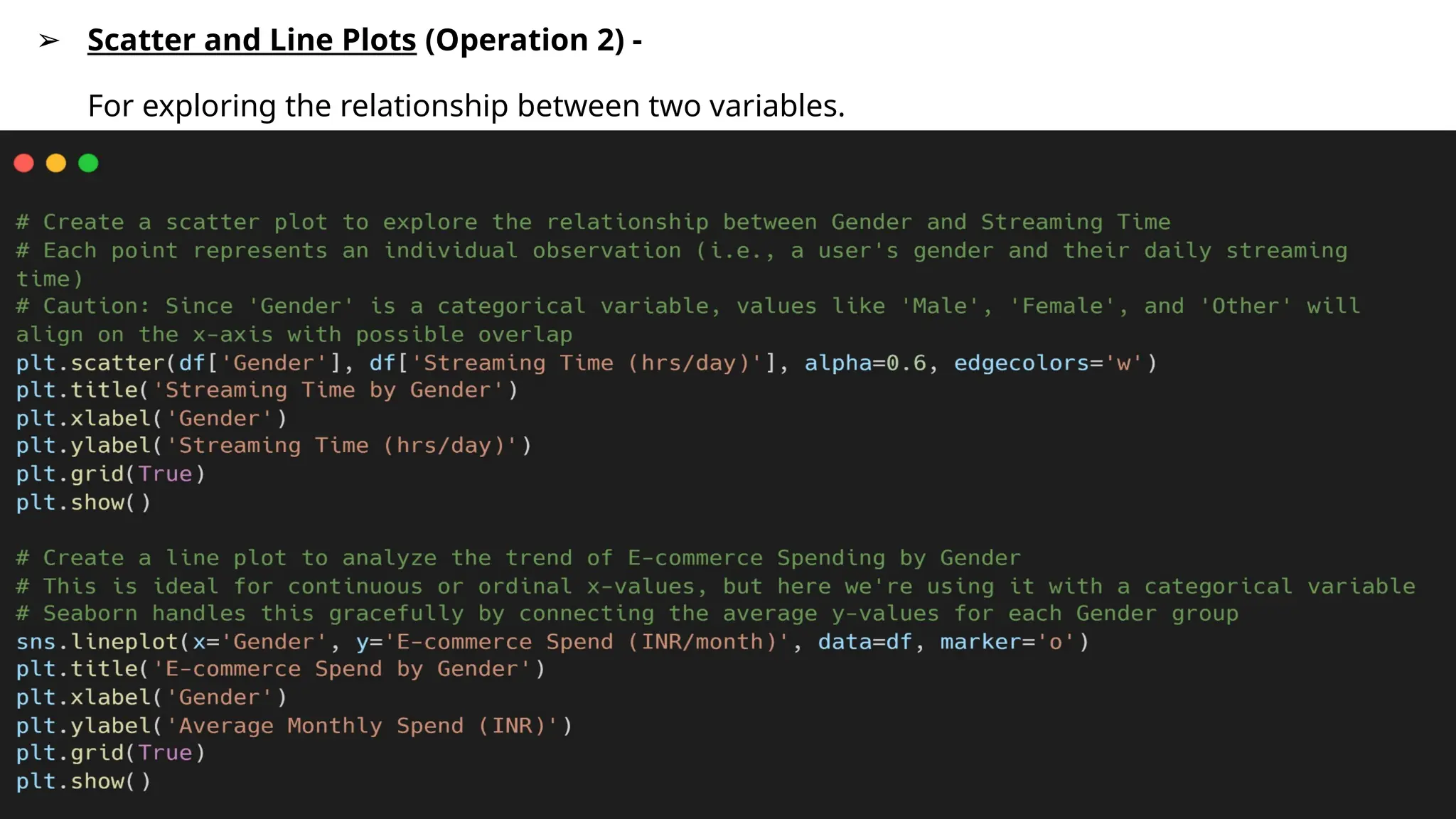The image size is (1456, 819).
Task: Click the underlined 'Scatter and Line Plots' heading
Action: click(252, 40)
